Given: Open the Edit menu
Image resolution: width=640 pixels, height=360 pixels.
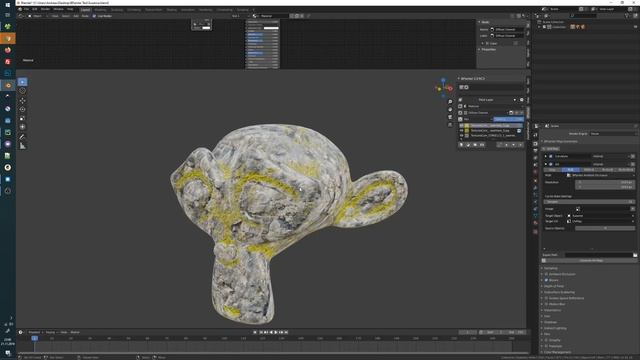Looking at the screenshot, I should (35, 9).
